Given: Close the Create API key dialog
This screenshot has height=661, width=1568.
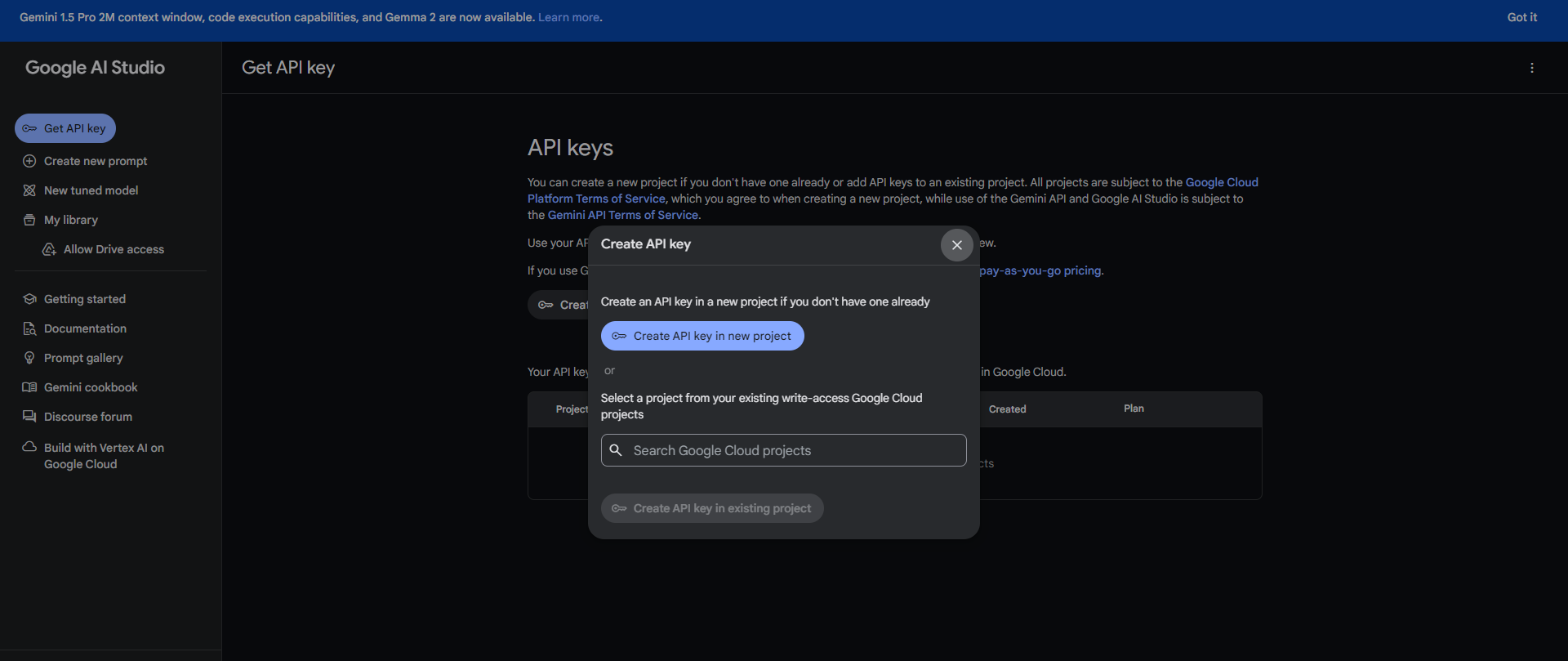Looking at the screenshot, I should coord(957,245).
